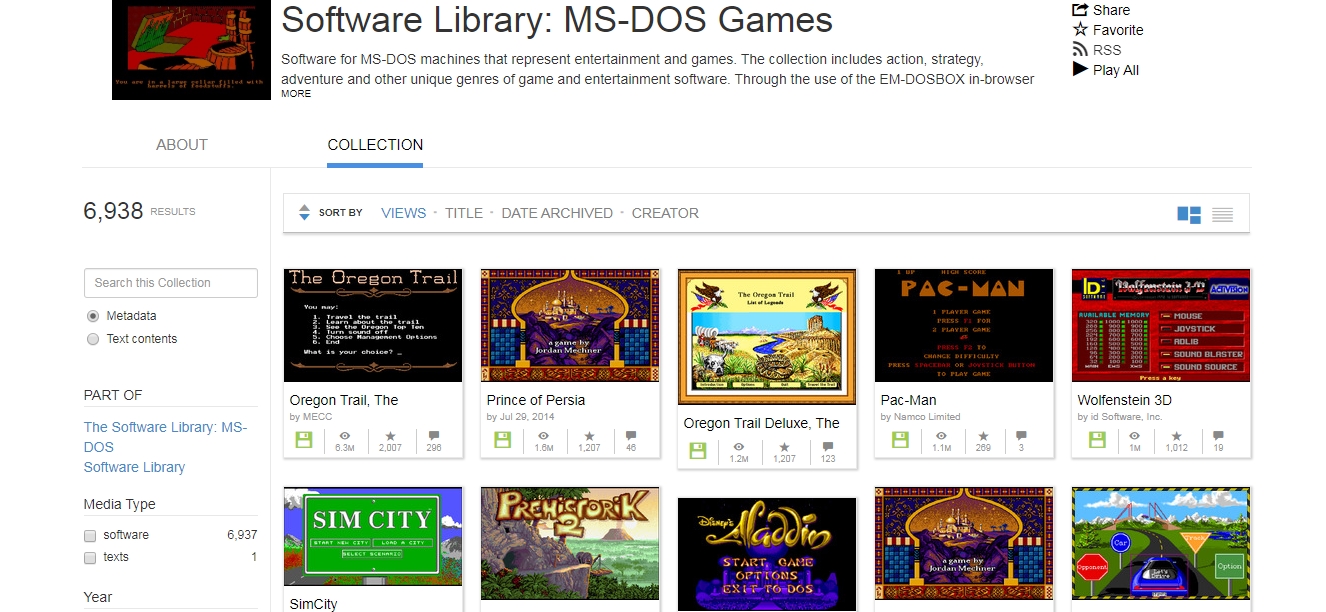Click the favorites star on Oregon Trail Deluxe
The width and height of the screenshot is (1326, 612).
pos(785,447)
